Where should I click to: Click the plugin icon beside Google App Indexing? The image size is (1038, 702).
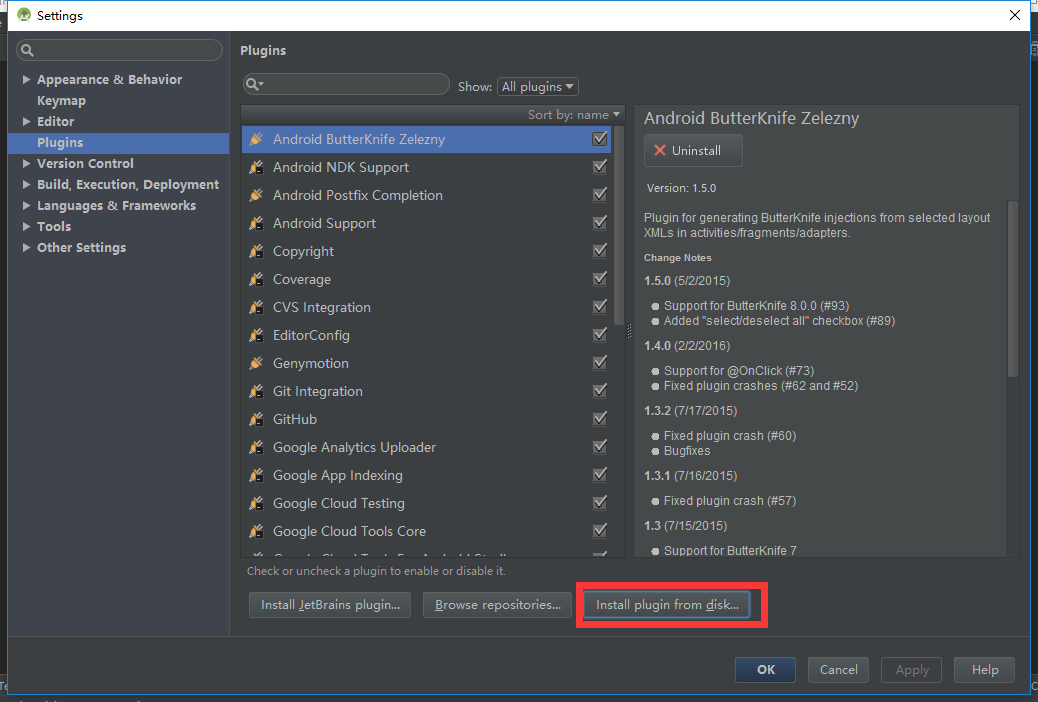pyautogui.click(x=256, y=475)
